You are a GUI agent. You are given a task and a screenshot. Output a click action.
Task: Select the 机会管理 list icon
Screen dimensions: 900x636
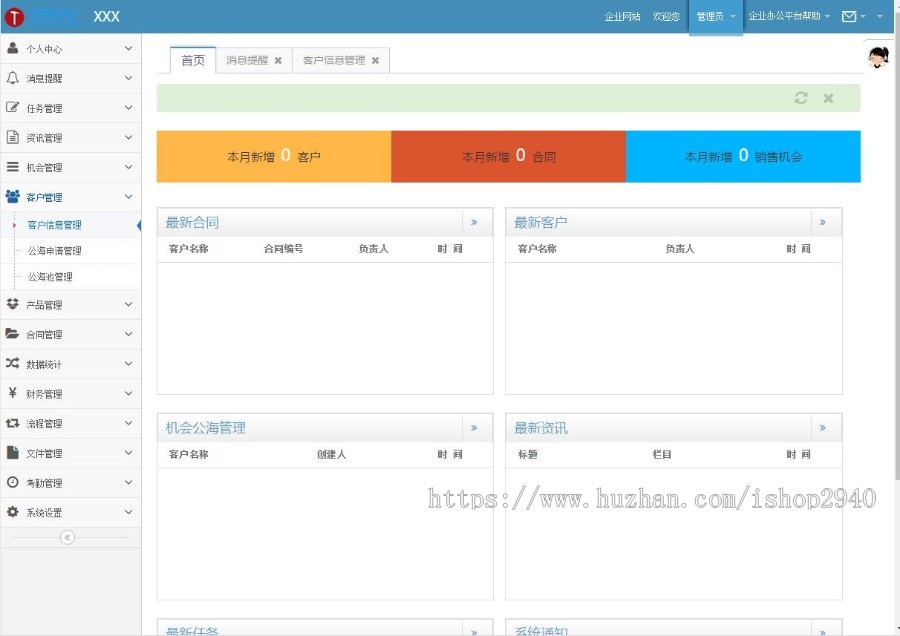[x=12, y=166]
